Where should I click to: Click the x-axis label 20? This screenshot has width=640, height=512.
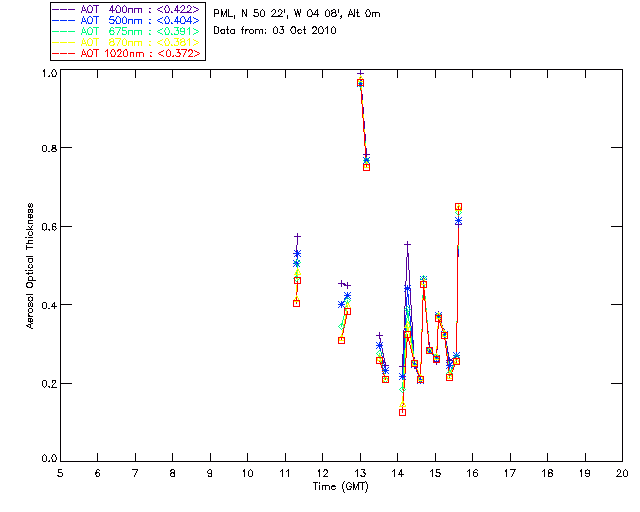click(622, 473)
